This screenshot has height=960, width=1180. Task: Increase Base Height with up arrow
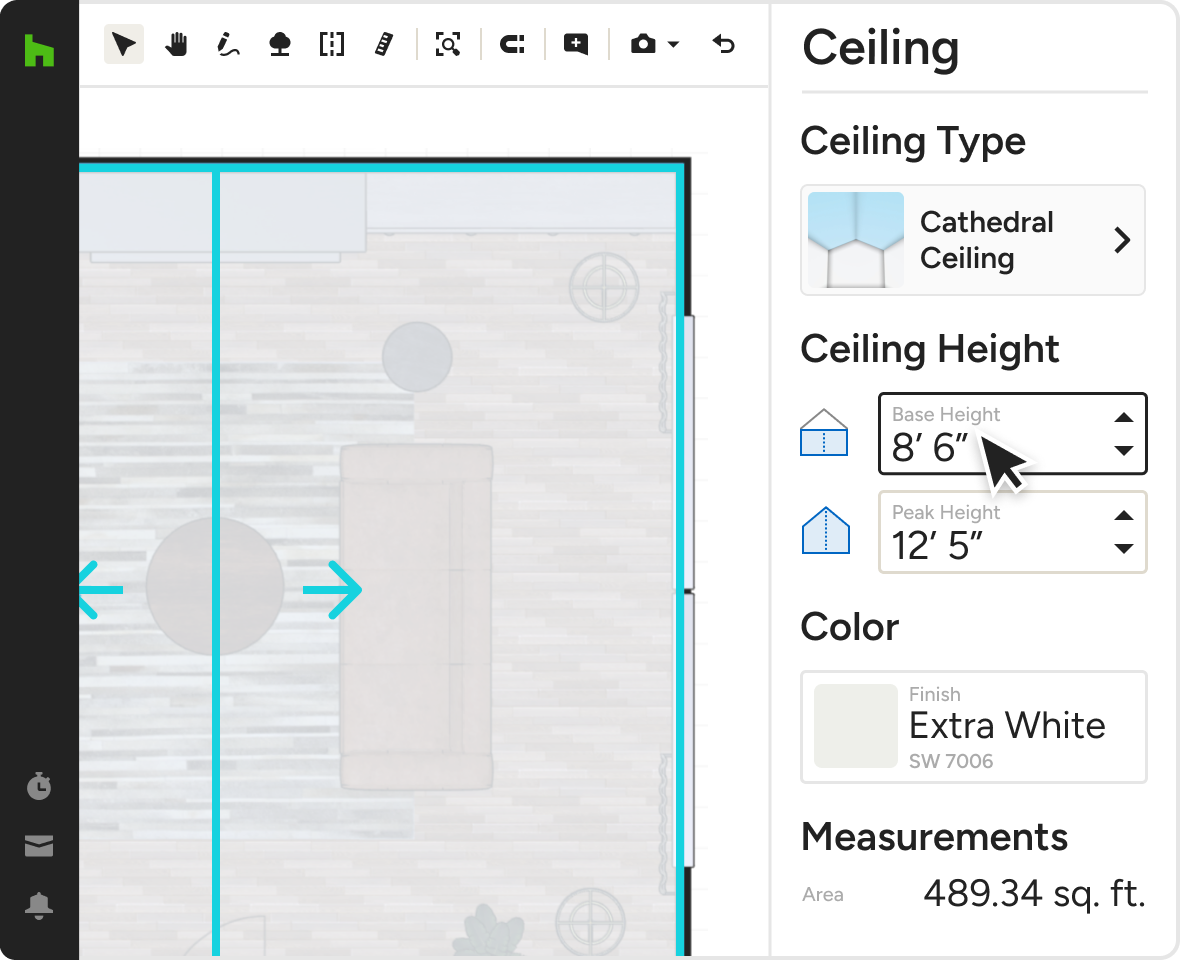[x=1124, y=418]
